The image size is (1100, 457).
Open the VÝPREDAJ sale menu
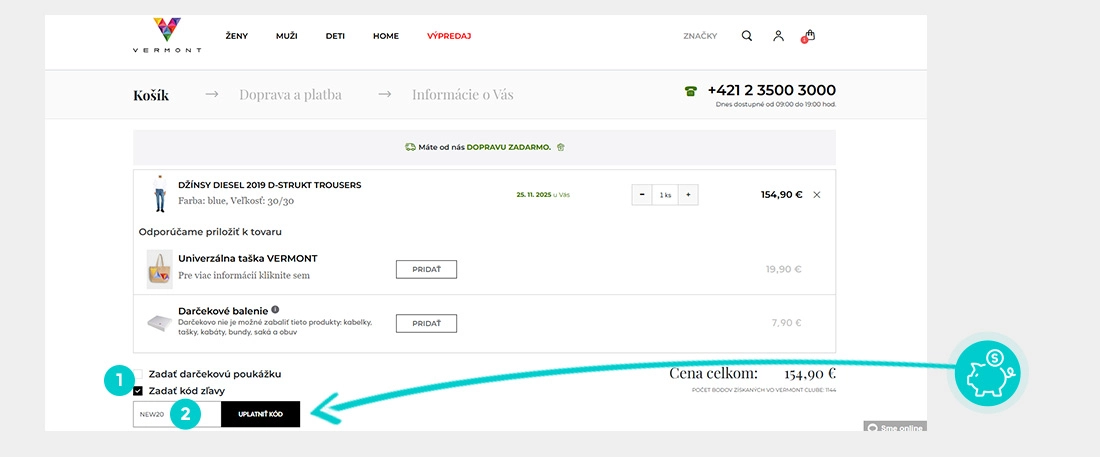click(449, 37)
